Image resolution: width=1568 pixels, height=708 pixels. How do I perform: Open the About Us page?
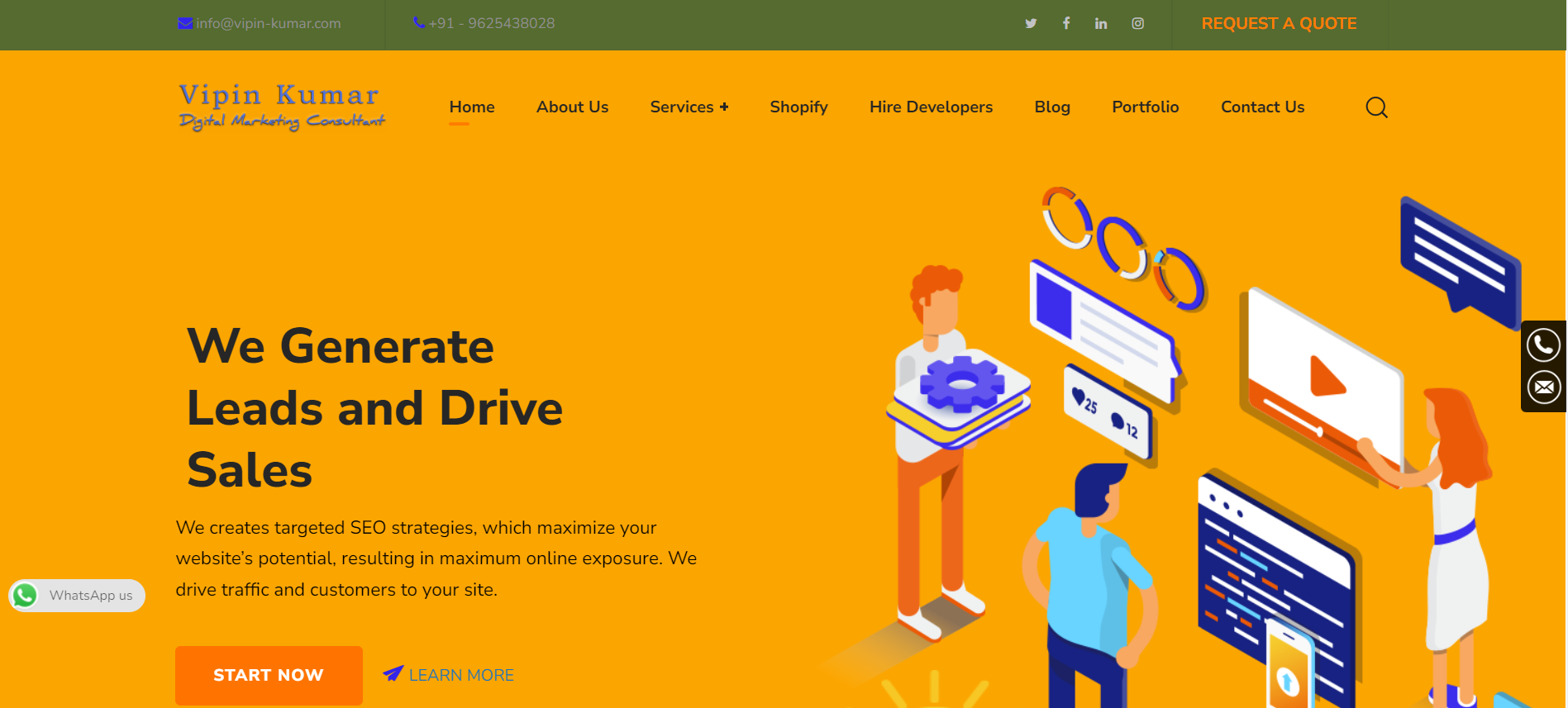coord(572,107)
